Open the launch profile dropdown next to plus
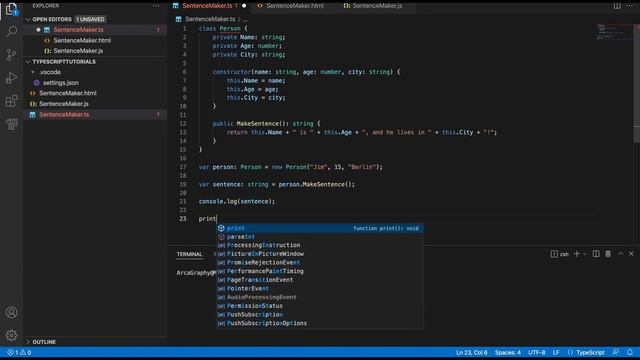 pyautogui.click(x=584, y=254)
